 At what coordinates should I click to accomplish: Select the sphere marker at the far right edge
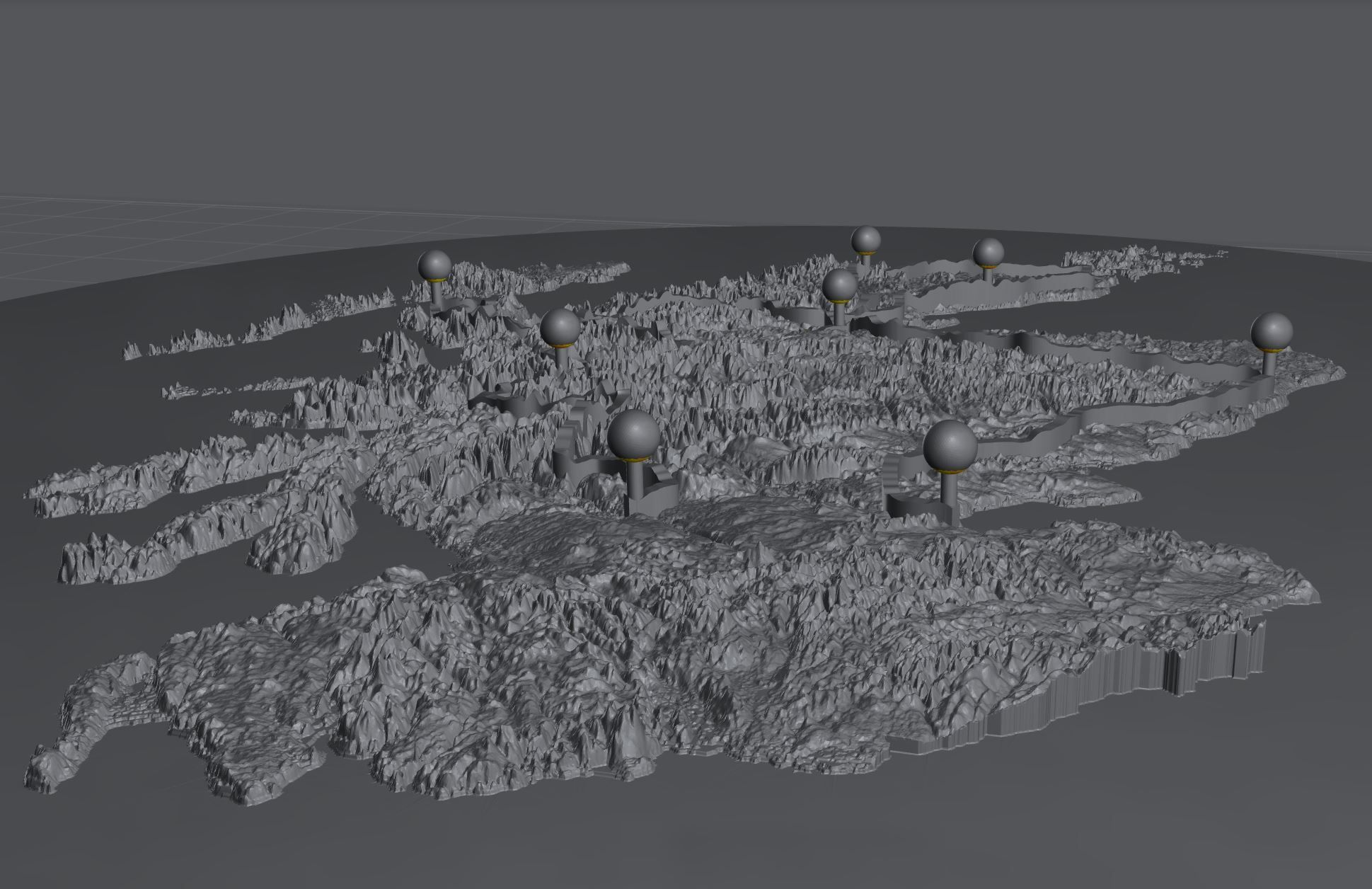(1272, 332)
